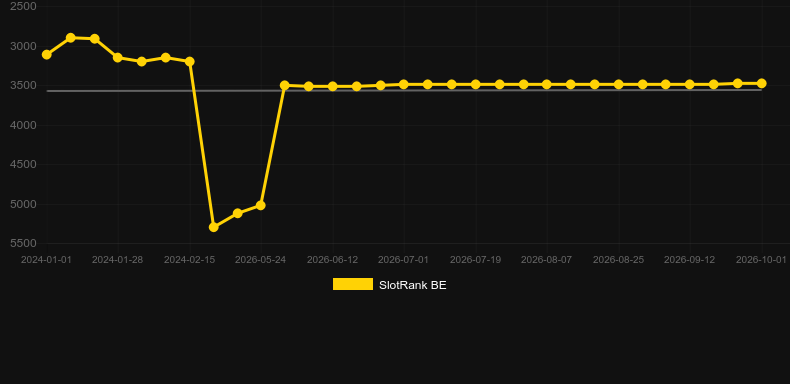Image resolution: width=790 pixels, height=384 pixels.
Task: Click the 2026-07-19 x-axis date label
Action: [475, 260]
